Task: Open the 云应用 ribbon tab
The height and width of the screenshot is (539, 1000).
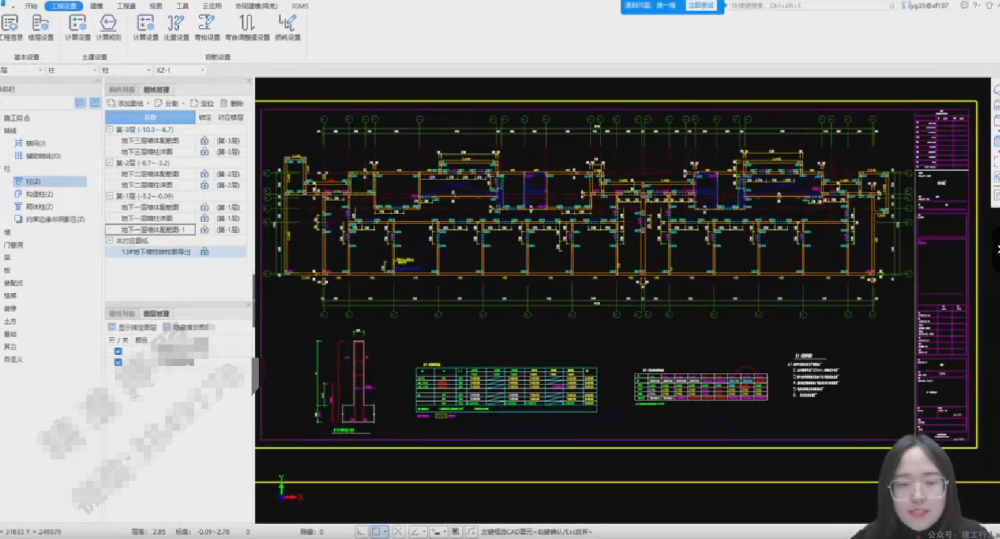Action: (212, 6)
